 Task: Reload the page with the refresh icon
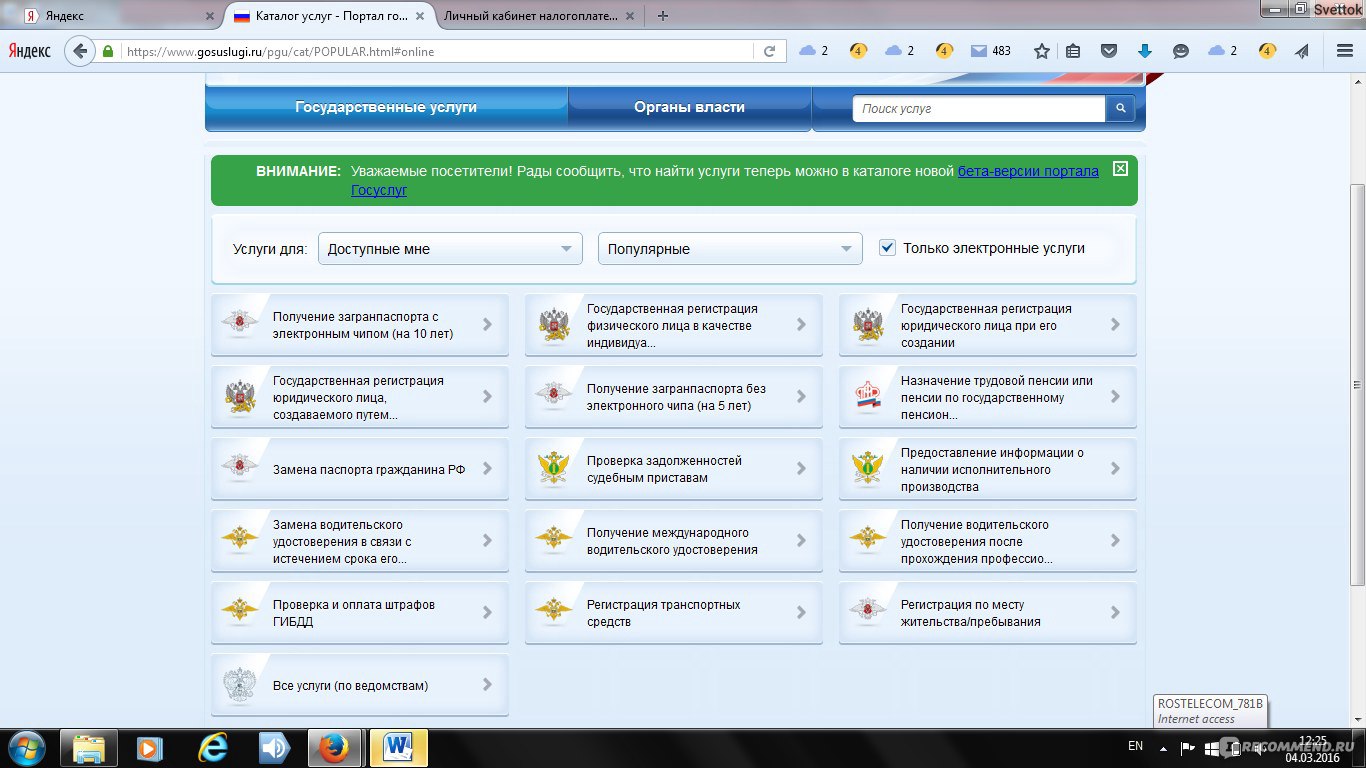pos(769,51)
